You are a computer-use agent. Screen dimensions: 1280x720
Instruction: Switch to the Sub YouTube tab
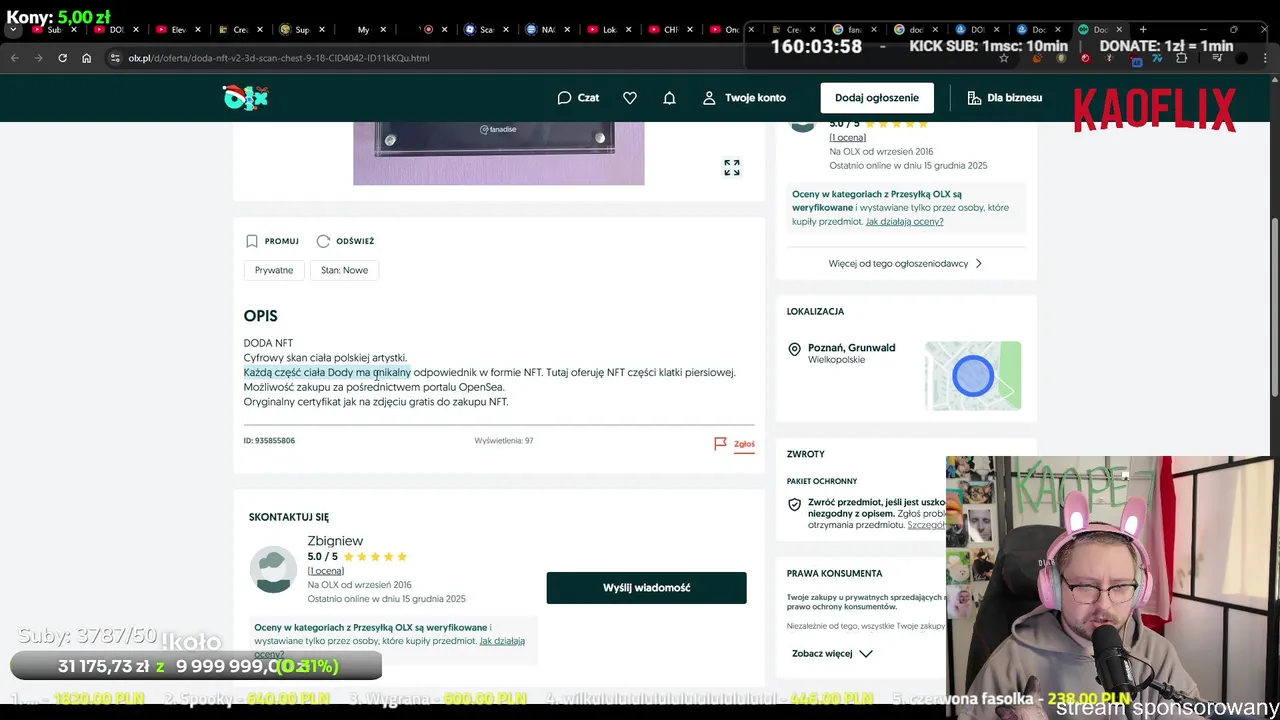point(55,30)
